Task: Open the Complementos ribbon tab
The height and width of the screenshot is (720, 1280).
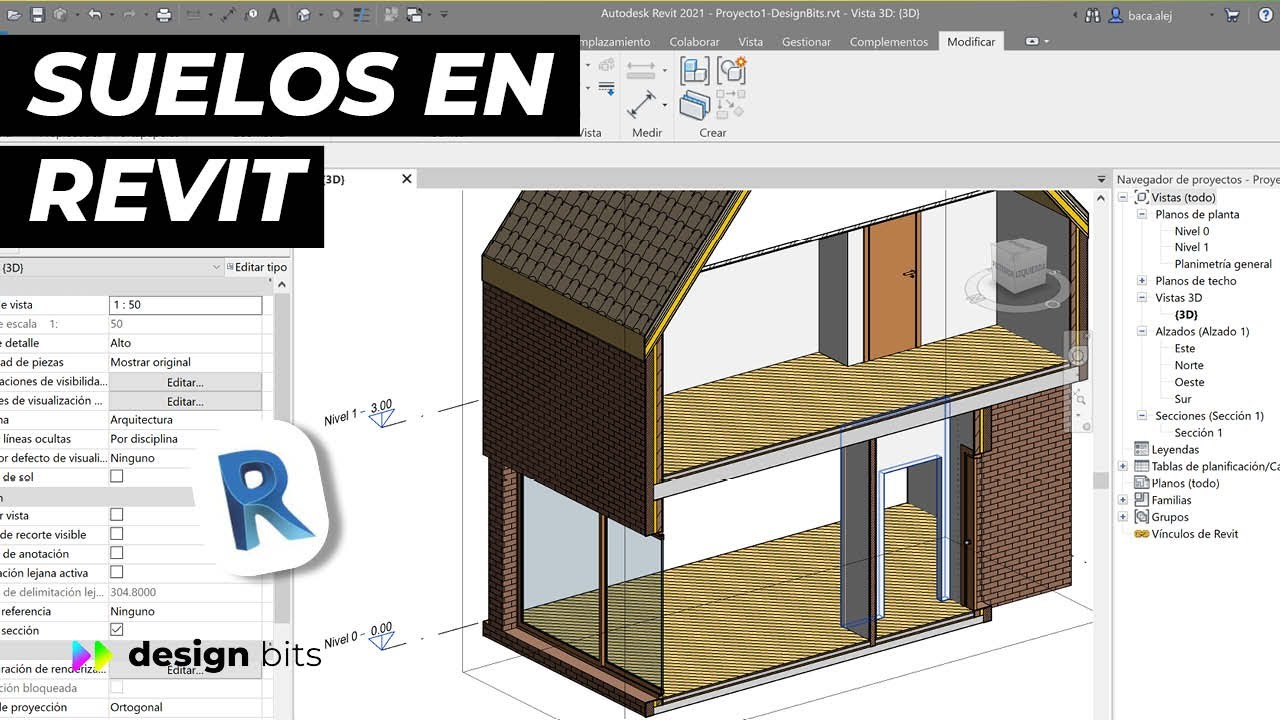Action: click(x=889, y=42)
